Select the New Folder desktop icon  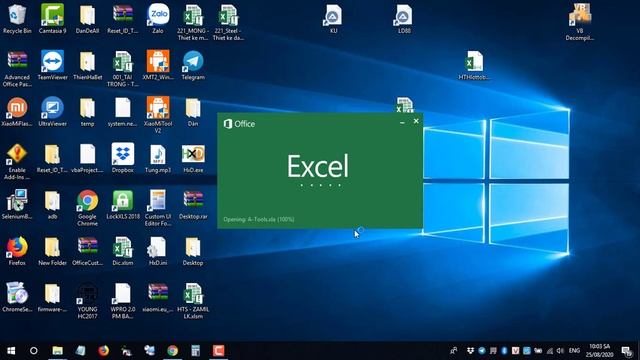tap(52, 251)
